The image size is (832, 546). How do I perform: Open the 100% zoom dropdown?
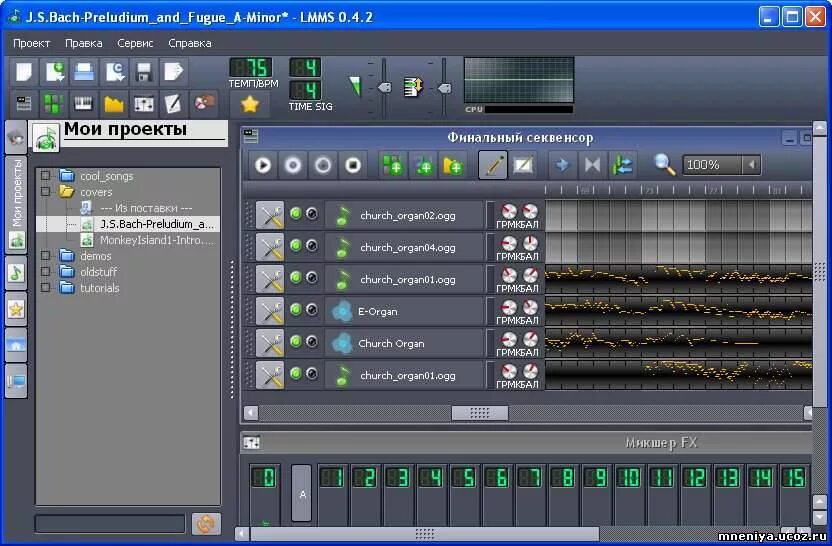tap(751, 165)
